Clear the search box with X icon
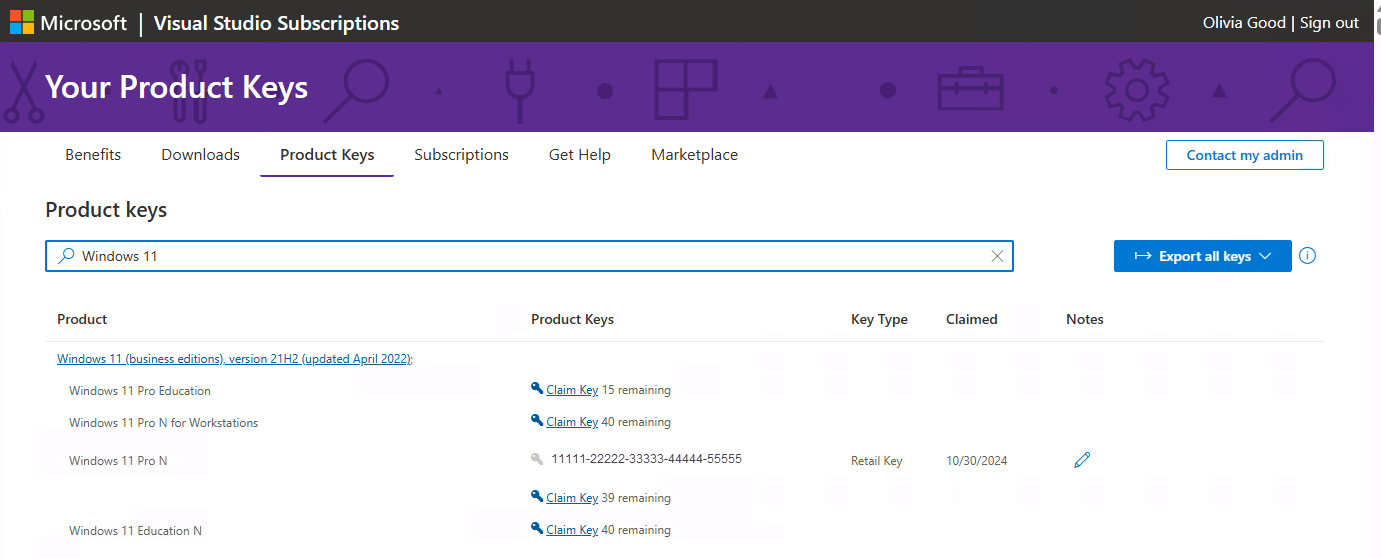Image resolution: width=1381 pixels, height=559 pixels. pyautogui.click(x=997, y=256)
